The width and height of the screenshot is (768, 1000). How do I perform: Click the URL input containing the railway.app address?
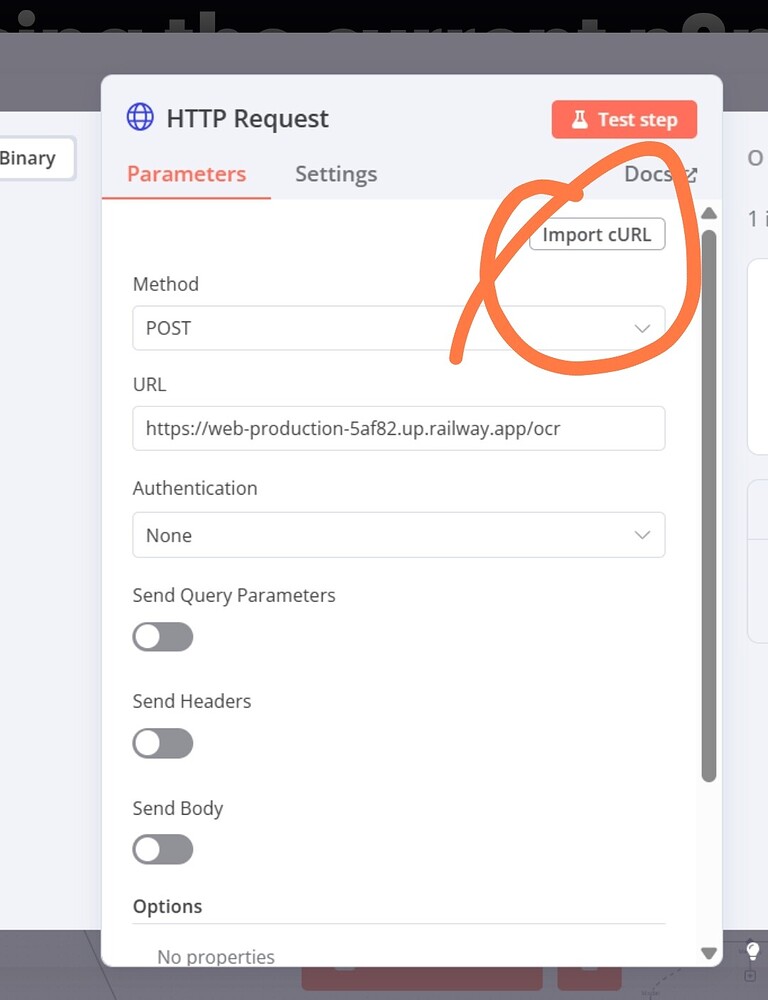tap(399, 428)
